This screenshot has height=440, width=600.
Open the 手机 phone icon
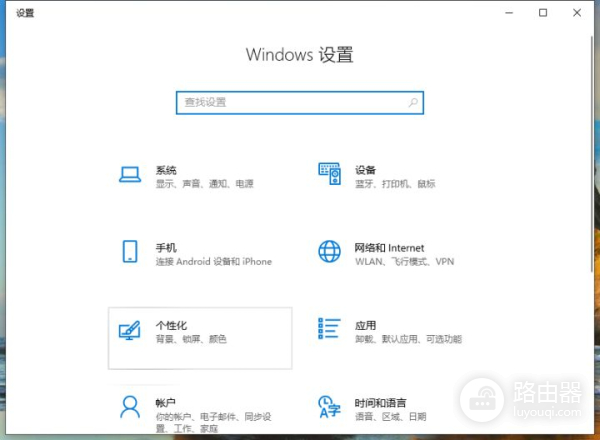point(130,251)
